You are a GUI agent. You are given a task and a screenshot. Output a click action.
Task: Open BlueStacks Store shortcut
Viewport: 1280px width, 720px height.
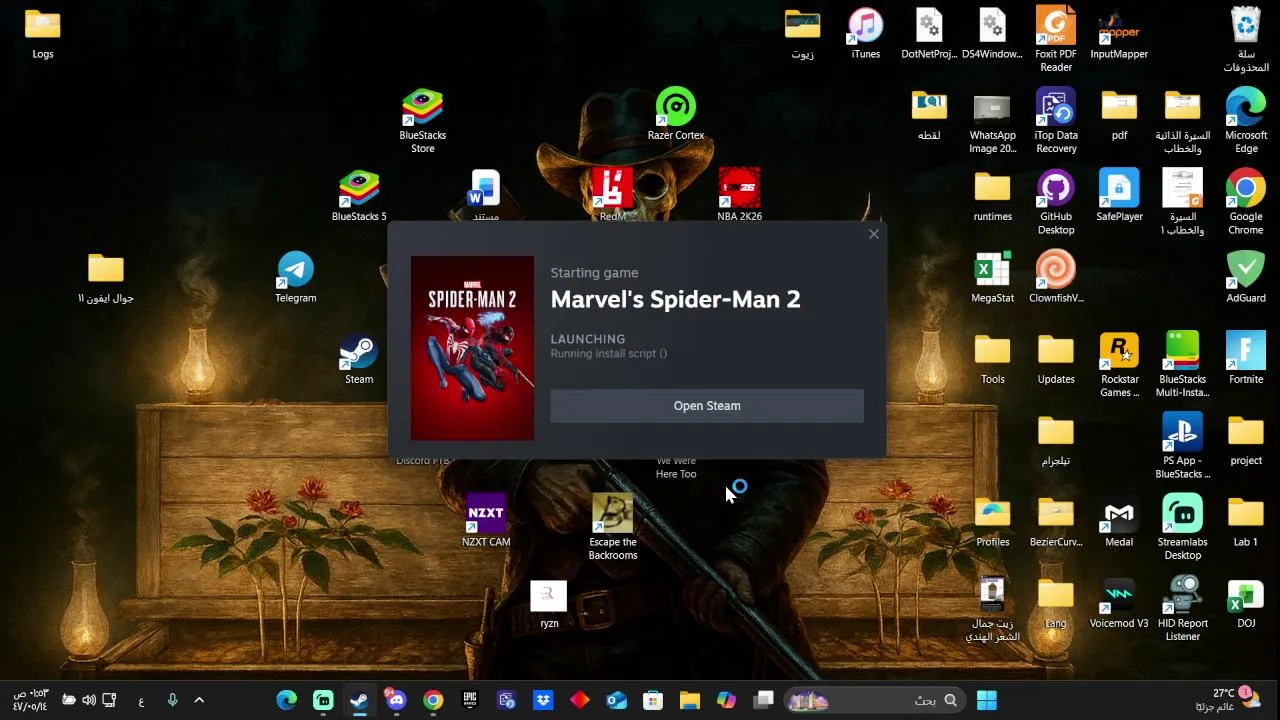click(423, 120)
